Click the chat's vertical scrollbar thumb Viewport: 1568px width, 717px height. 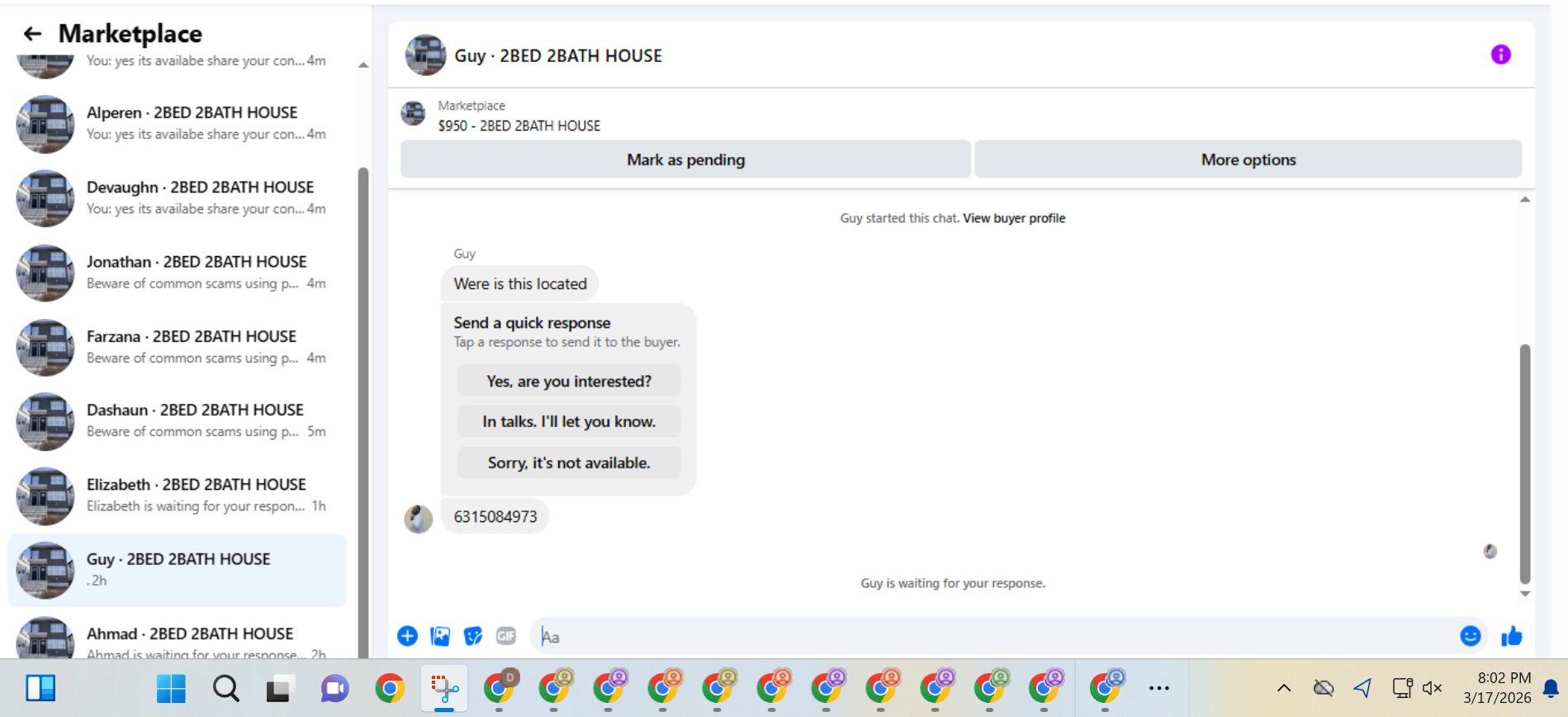(x=1525, y=464)
